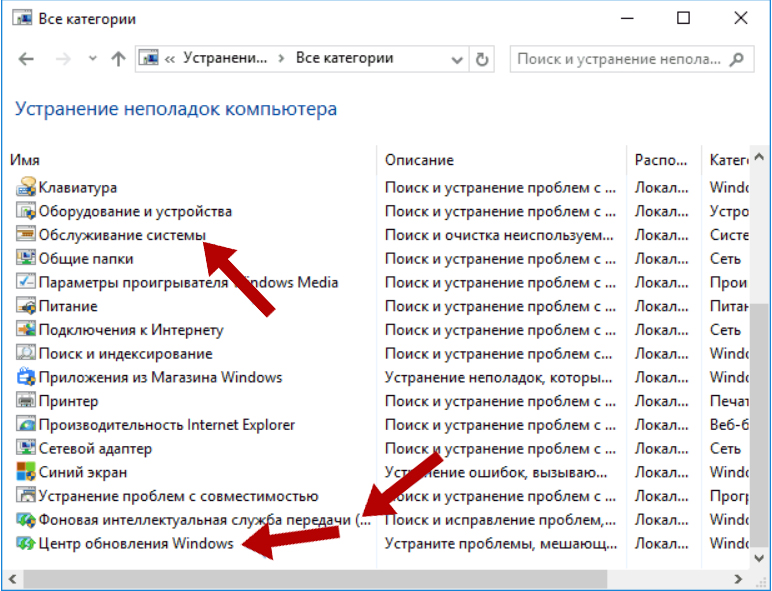Open Обслуживание системы troubleshooter

(122, 235)
